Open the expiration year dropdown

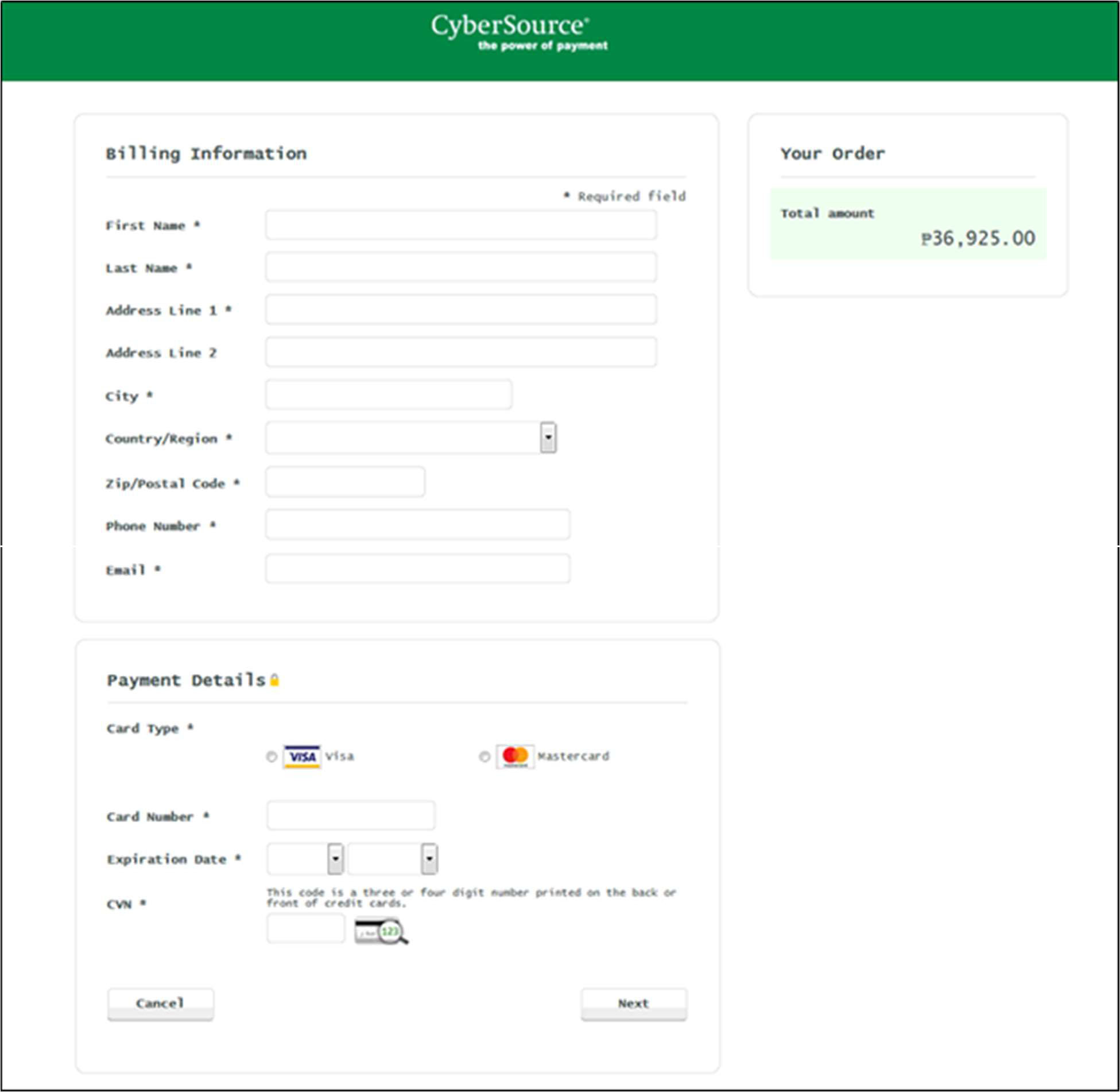click(x=393, y=859)
